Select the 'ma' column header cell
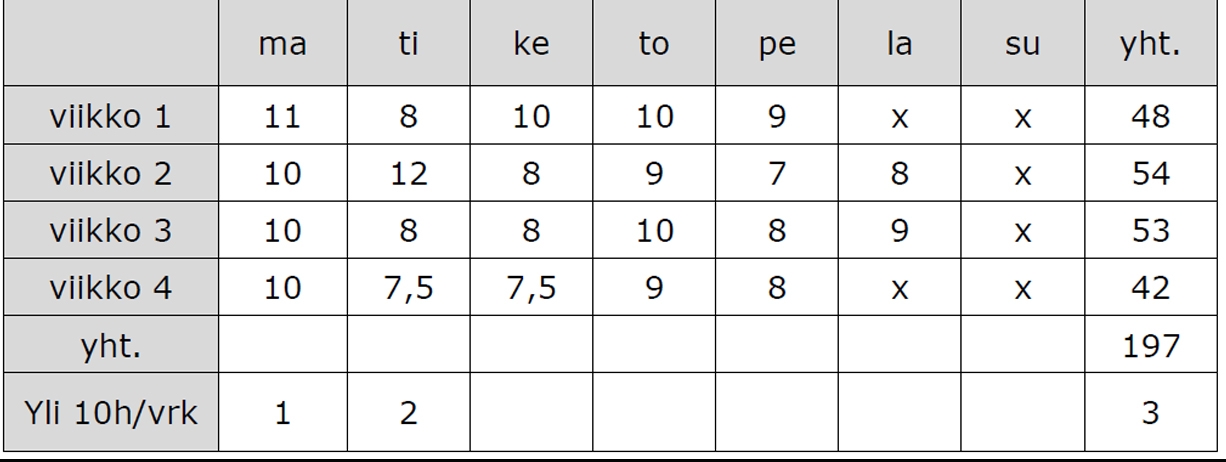The height and width of the screenshot is (462, 1226). [x=282, y=46]
